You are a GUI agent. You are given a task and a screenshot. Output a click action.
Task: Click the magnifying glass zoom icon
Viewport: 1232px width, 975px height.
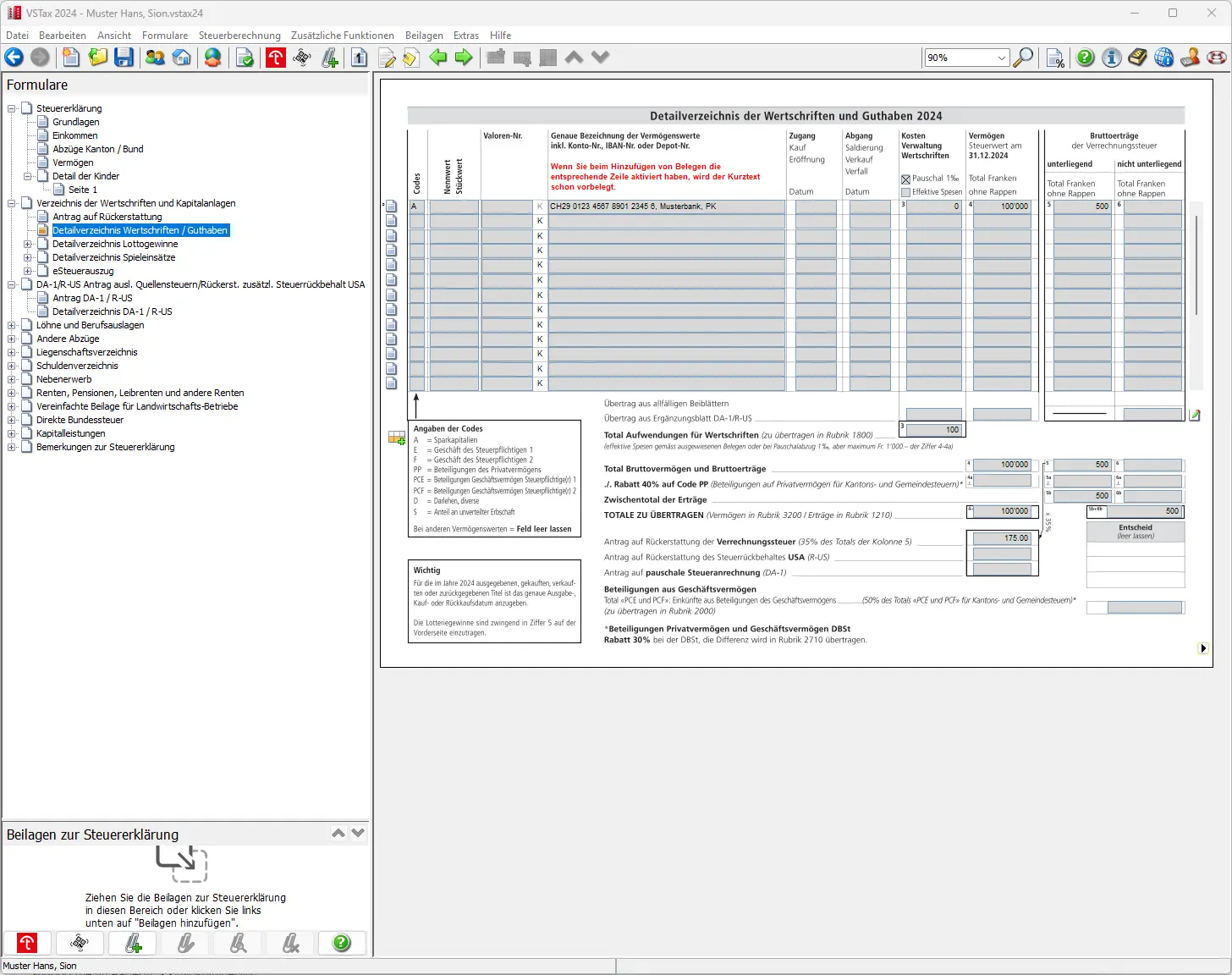click(x=1023, y=58)
